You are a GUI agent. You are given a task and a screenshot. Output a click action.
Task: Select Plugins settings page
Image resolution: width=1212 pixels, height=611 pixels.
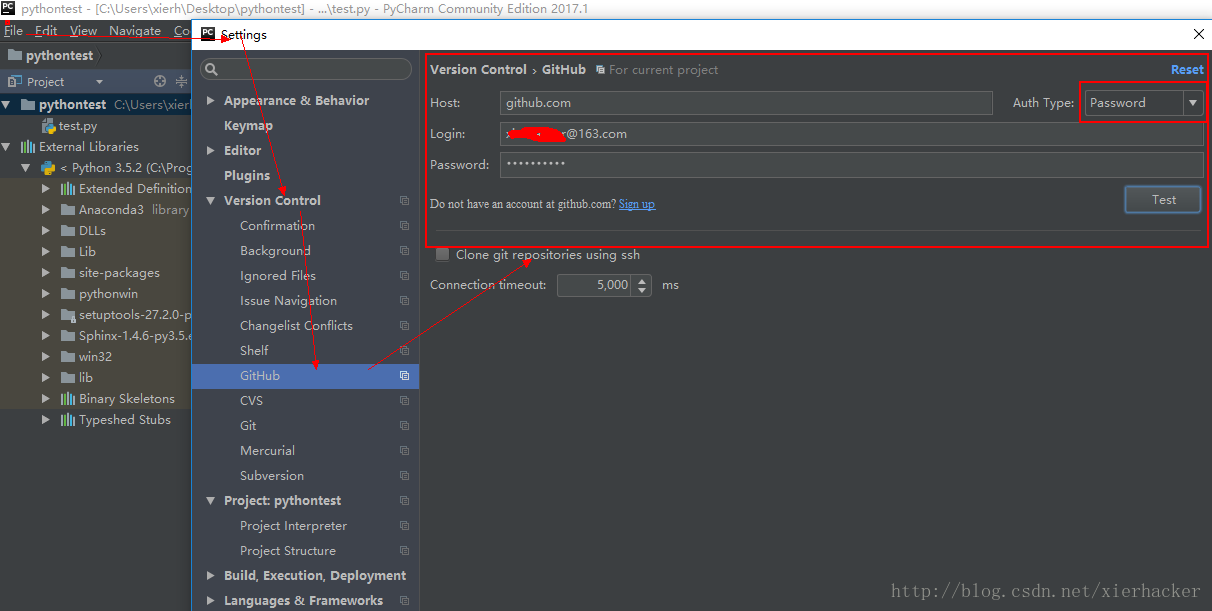tap(247, 176)
